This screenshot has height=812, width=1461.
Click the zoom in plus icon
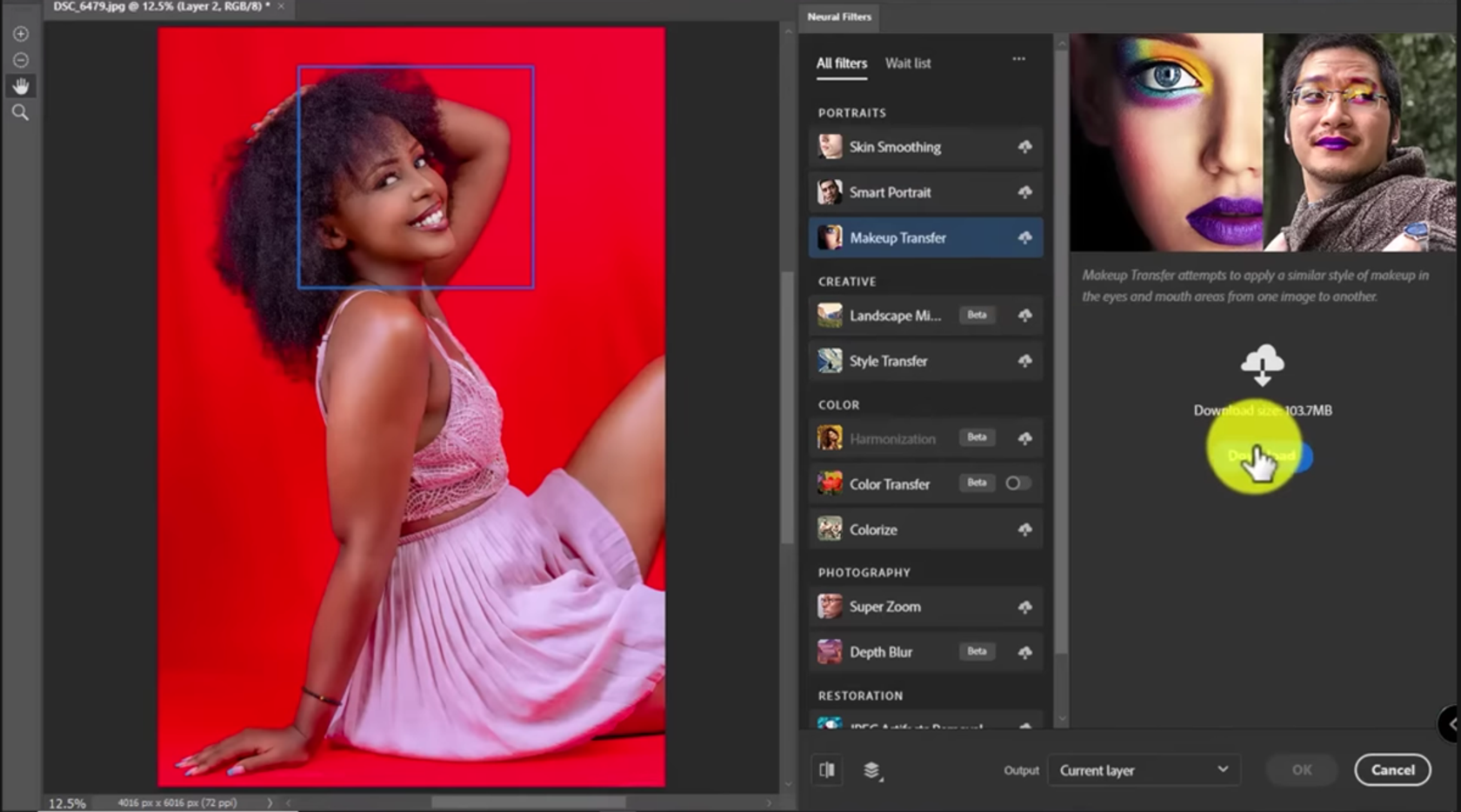tap(21, 34)
